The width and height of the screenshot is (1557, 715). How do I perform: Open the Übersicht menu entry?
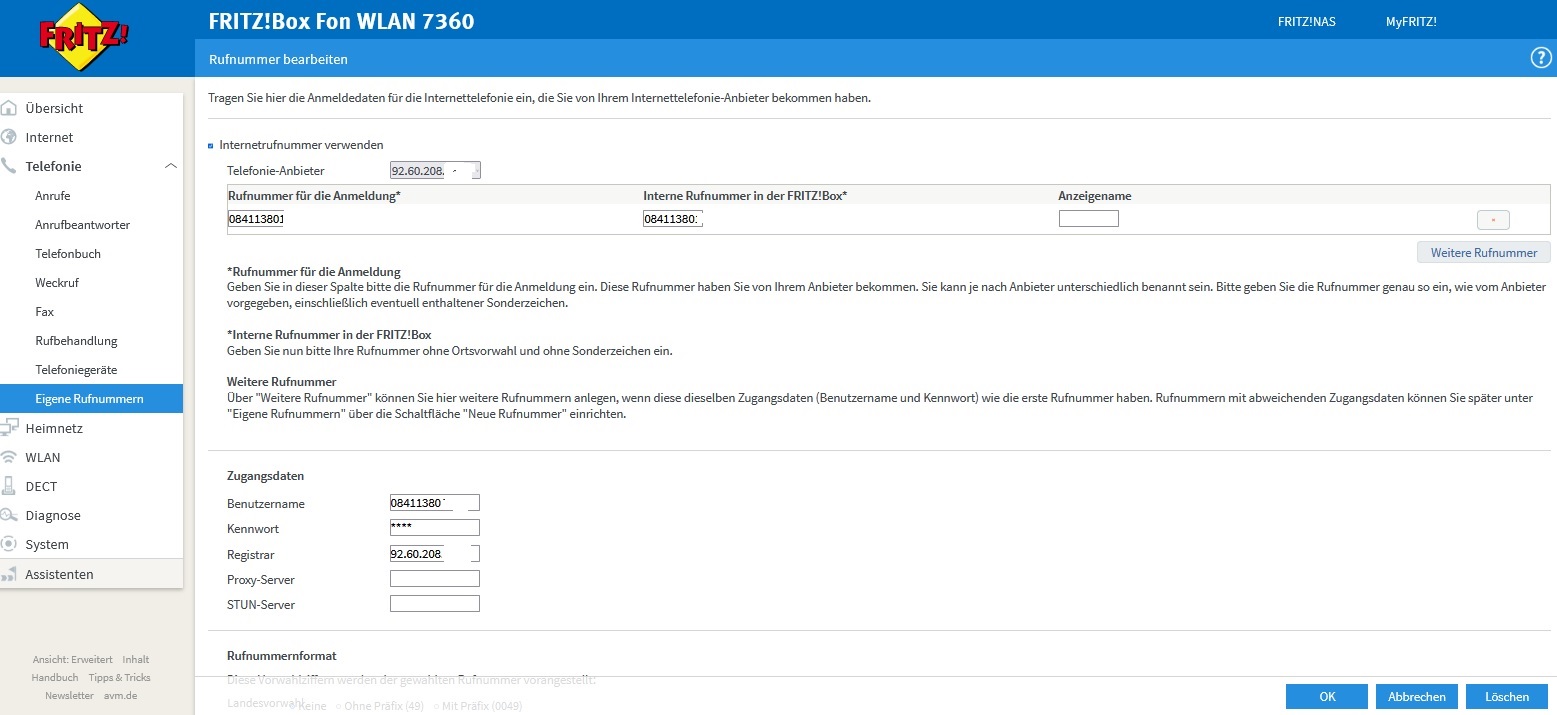54,108
